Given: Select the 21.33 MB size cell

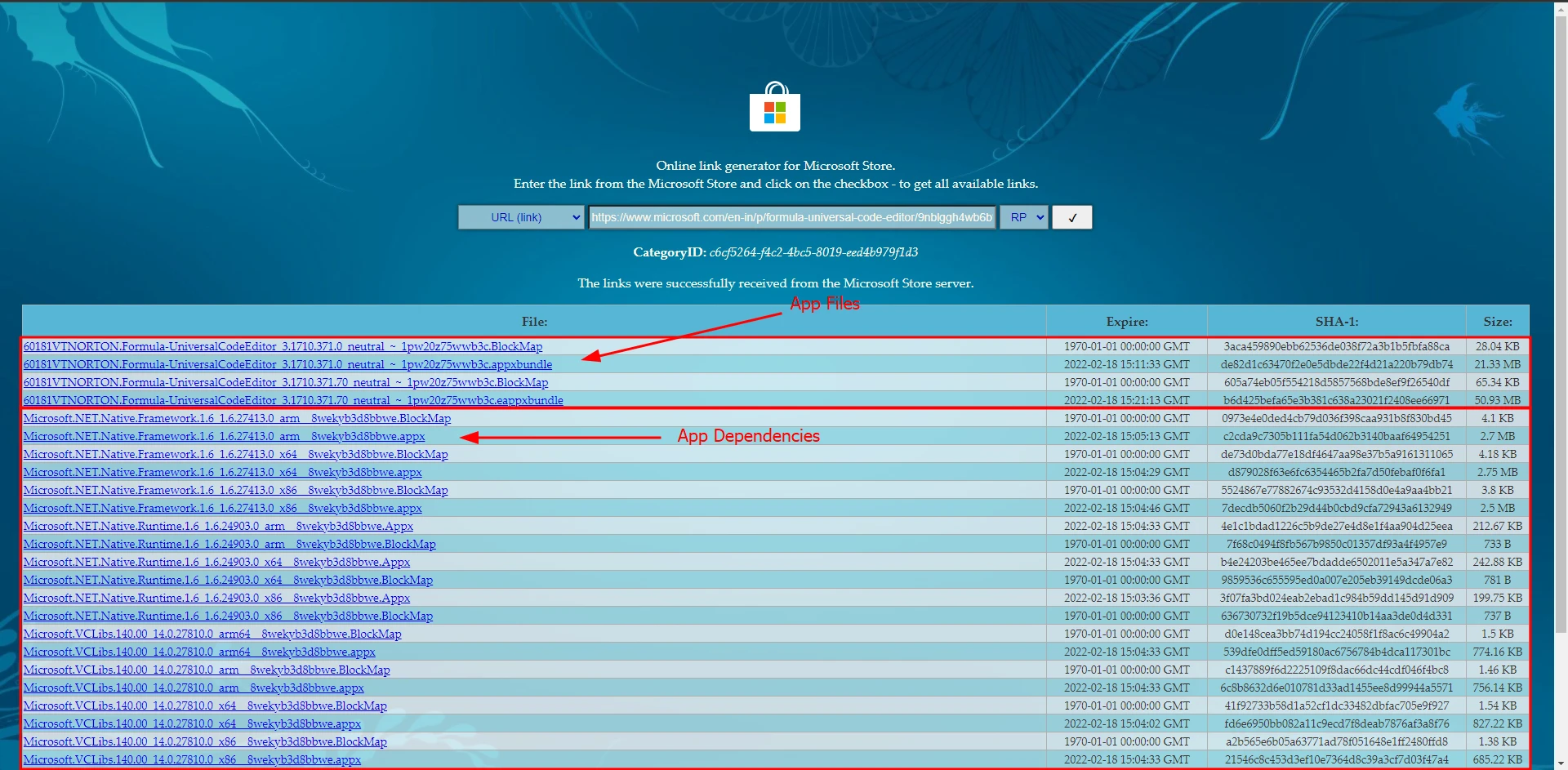Looking at the screenshot, I should point(1498,364).
